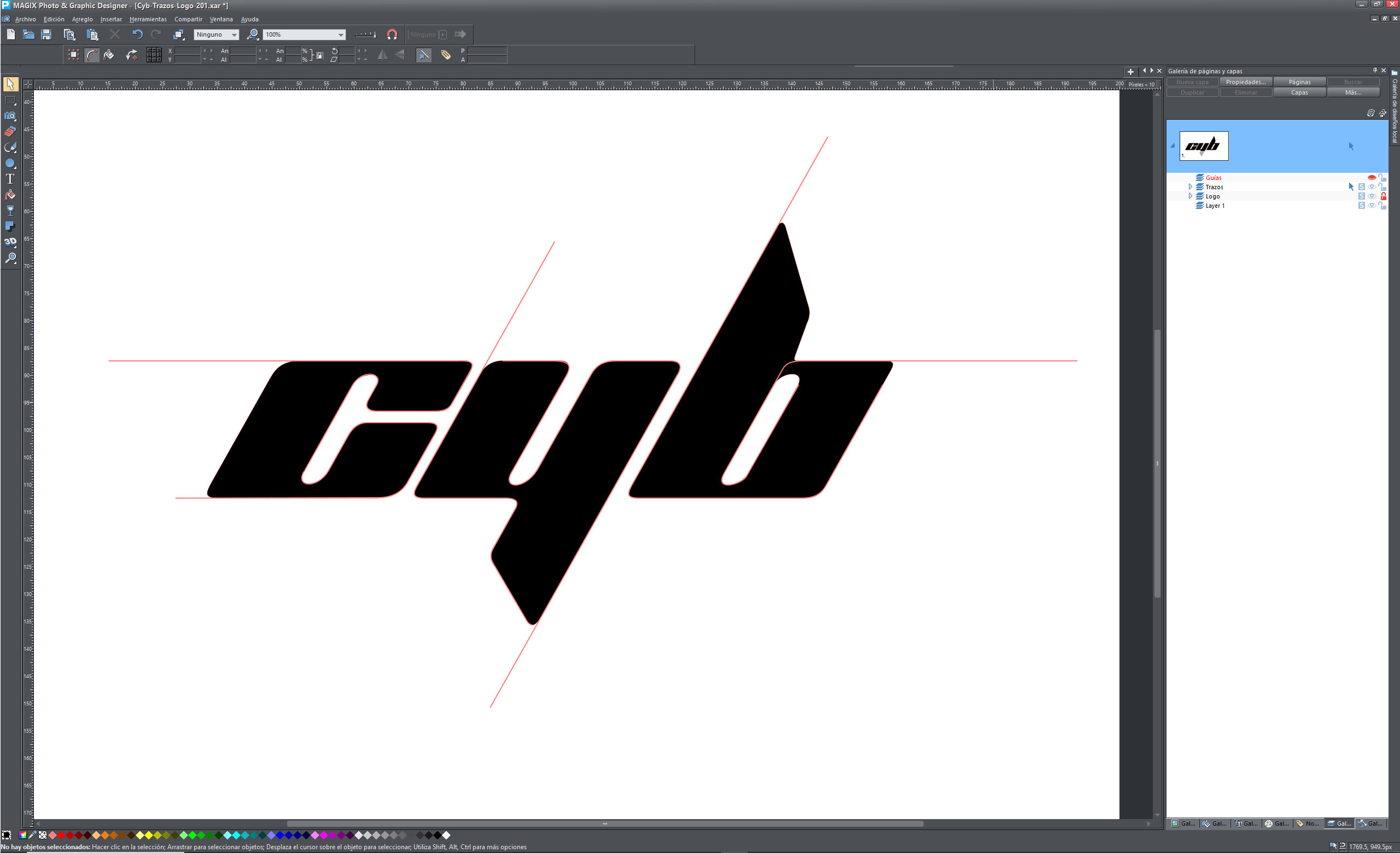Select the Eraser tool
The image size is (1400, 853).
pyautogui.click(x=10, y=131)
